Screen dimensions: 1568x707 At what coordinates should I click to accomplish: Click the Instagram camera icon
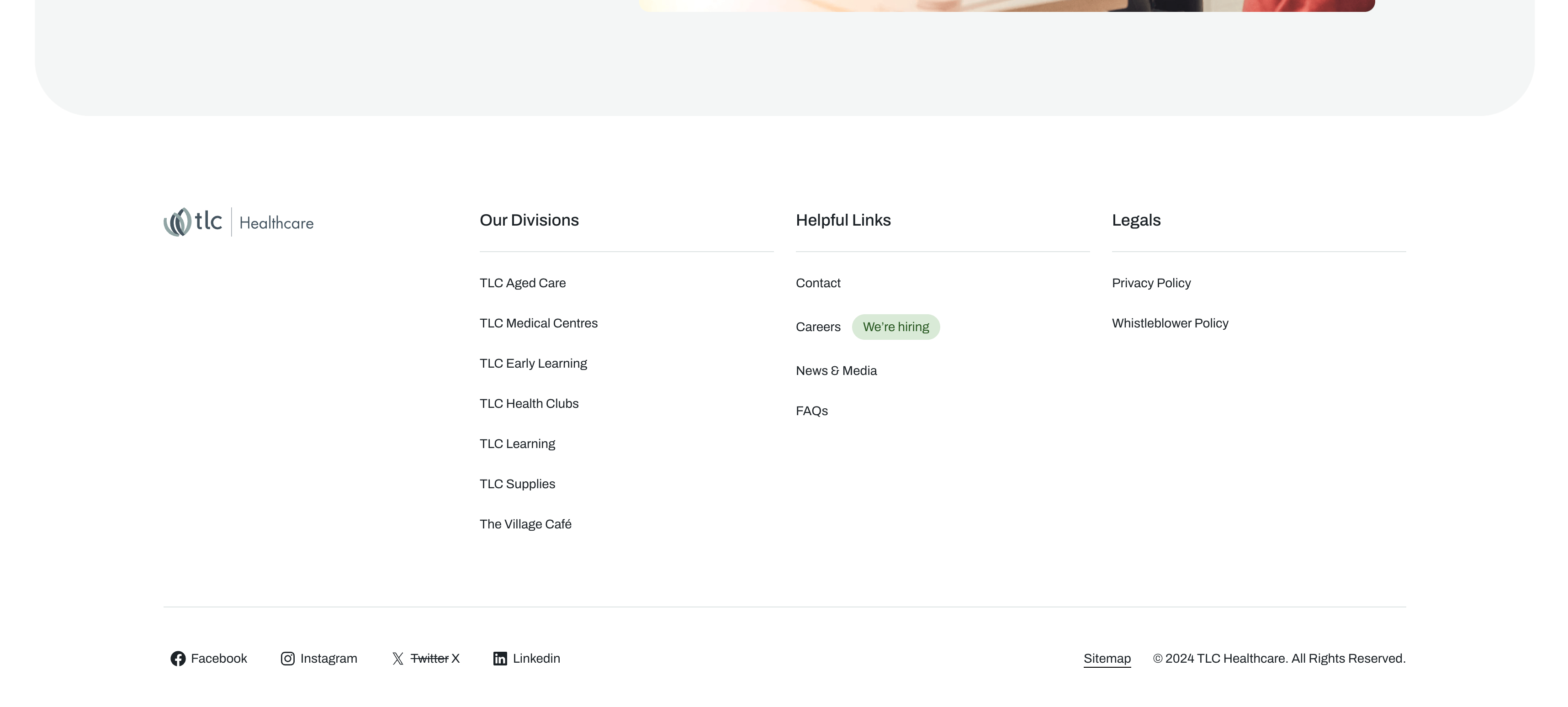click(287, 659)
